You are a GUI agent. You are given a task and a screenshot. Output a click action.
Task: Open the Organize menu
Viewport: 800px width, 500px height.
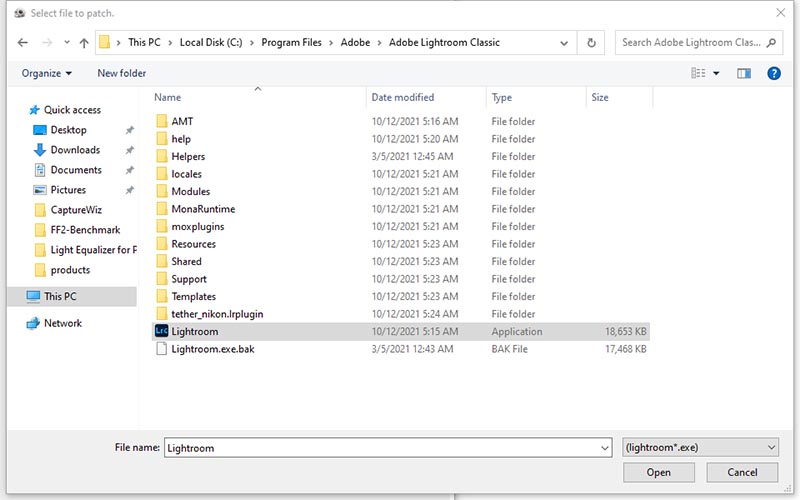(x=46, y=73)
